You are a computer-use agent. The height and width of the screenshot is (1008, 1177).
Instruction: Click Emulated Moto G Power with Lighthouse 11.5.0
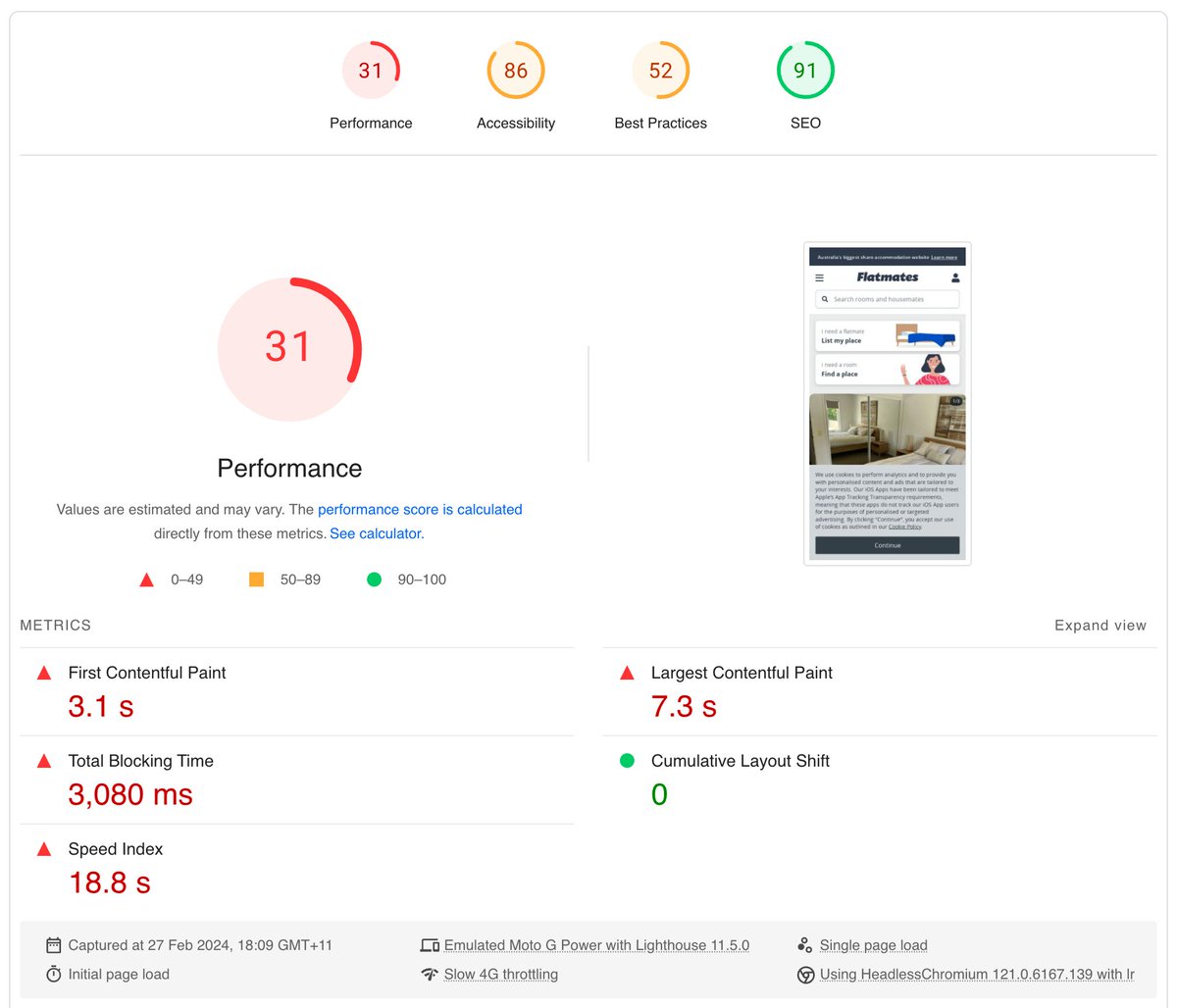coord(596,945)
